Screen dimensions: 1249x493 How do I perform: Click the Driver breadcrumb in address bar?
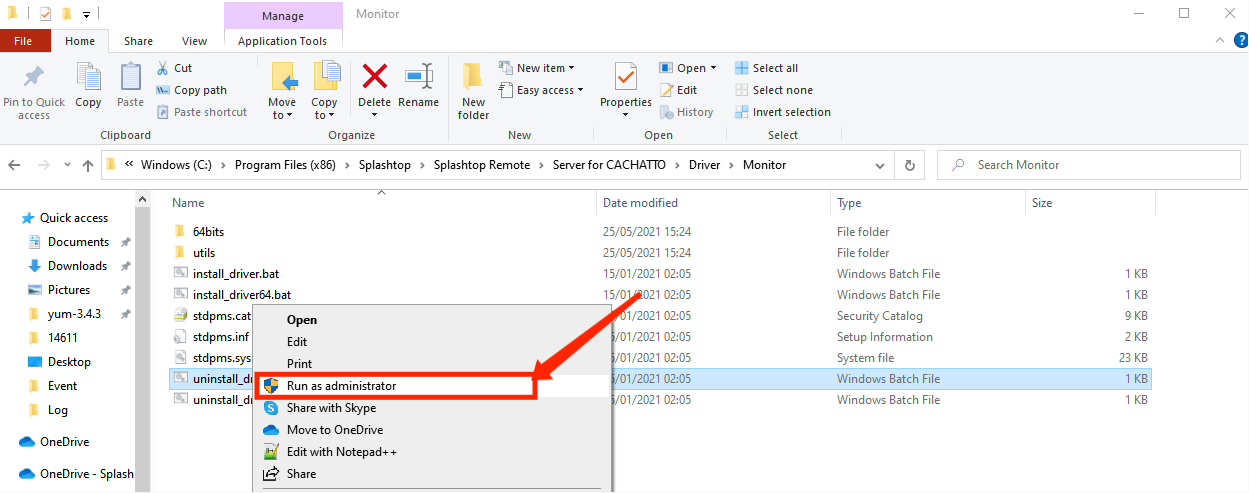click(x=704, y=165)
